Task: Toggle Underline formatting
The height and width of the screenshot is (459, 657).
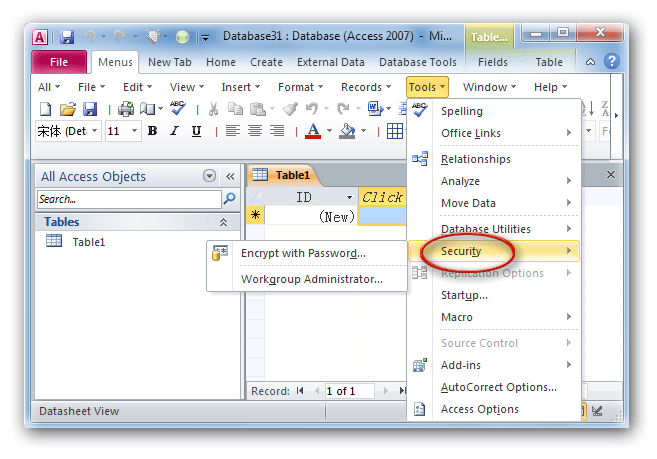Action: click(x=196, y=131)
